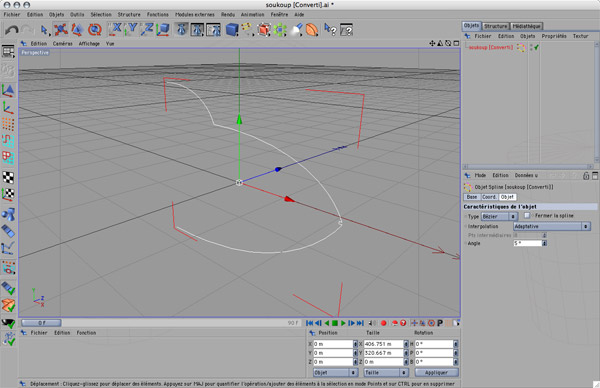The image size is (600, 388).
Task: Click the Angle input field
Action: tap(528, 243)
